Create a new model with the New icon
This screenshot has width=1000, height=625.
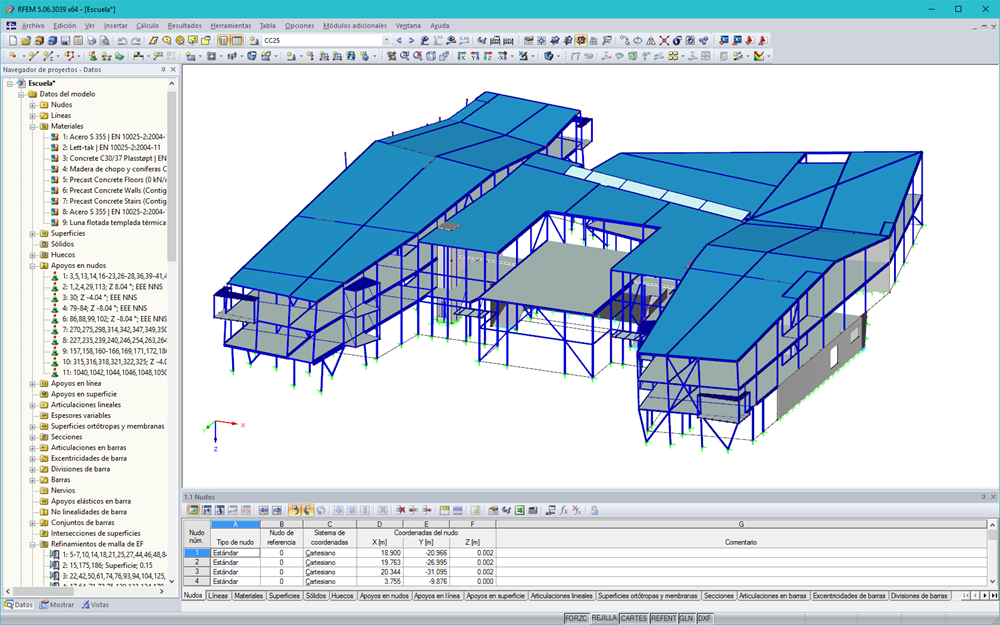14,41
